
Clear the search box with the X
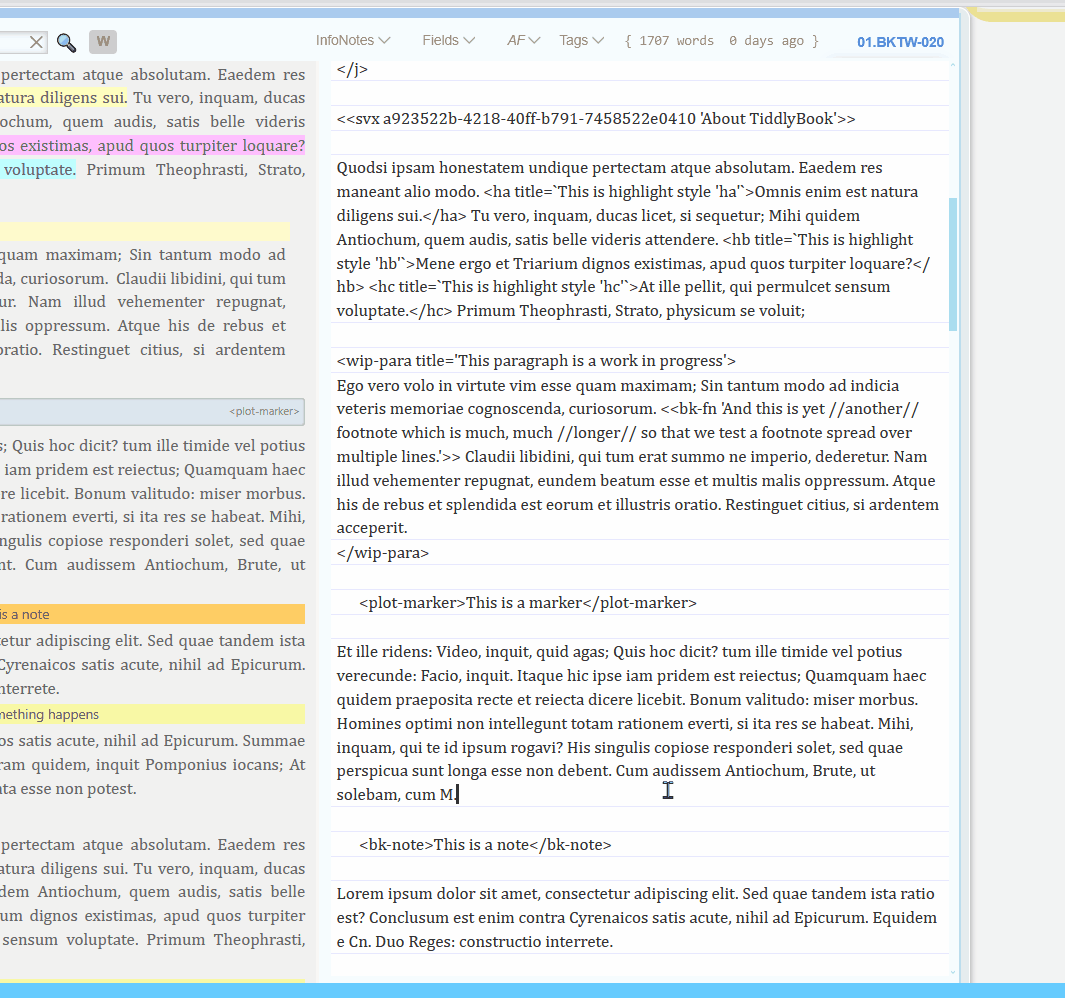click(36, 42)
